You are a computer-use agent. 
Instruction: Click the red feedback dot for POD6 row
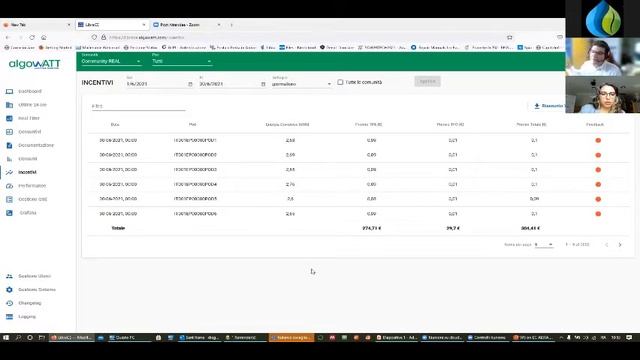[598, 214]
